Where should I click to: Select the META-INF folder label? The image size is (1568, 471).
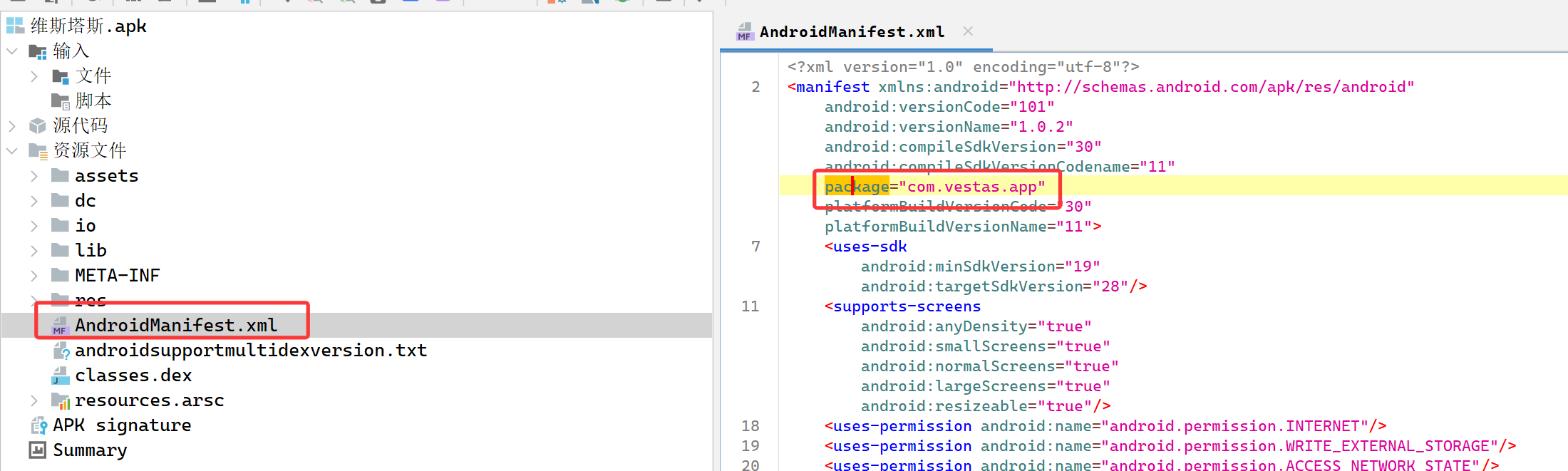click(x=118, y=275)
